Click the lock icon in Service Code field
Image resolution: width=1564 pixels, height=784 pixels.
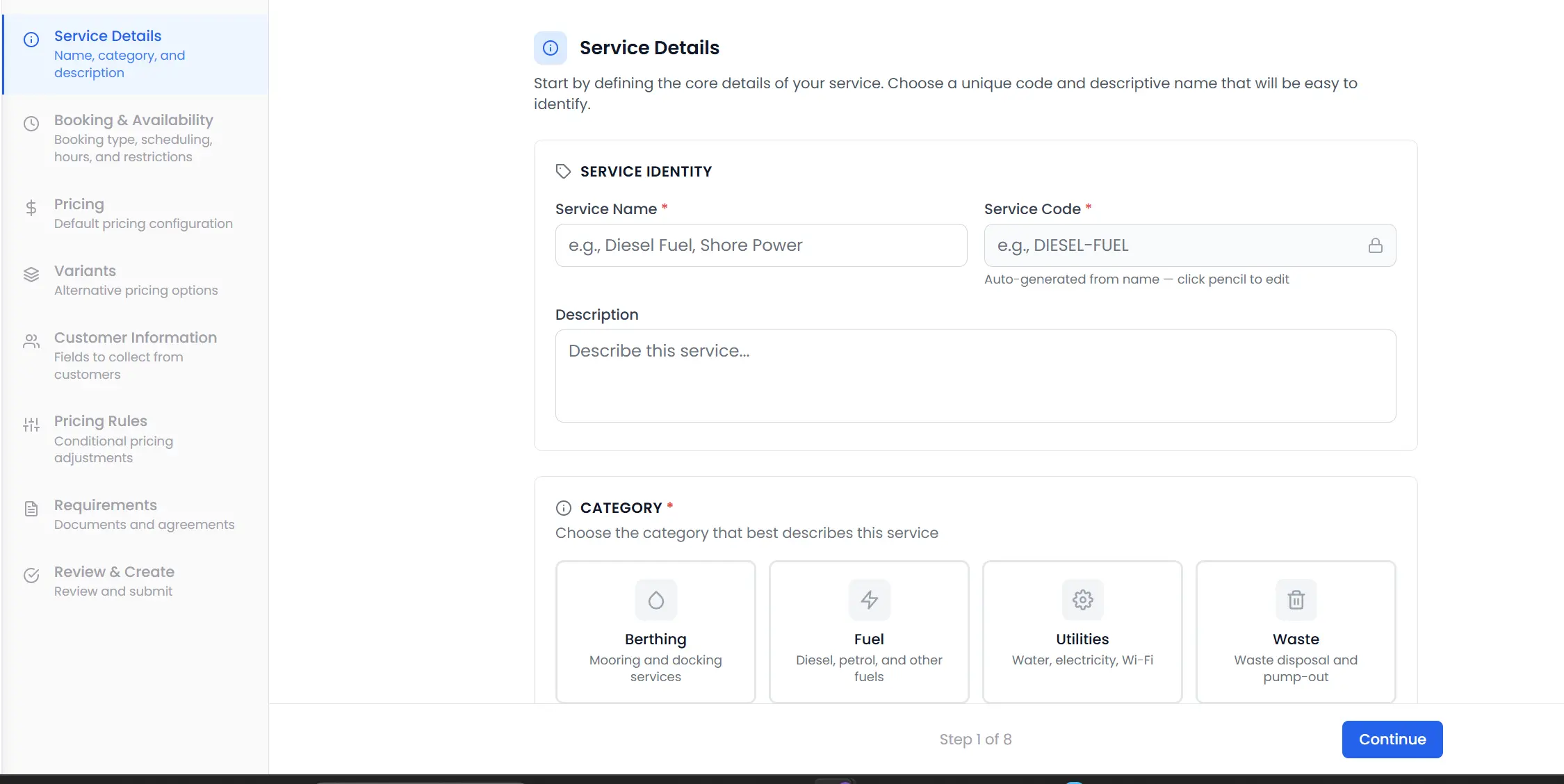(1376, 245)
